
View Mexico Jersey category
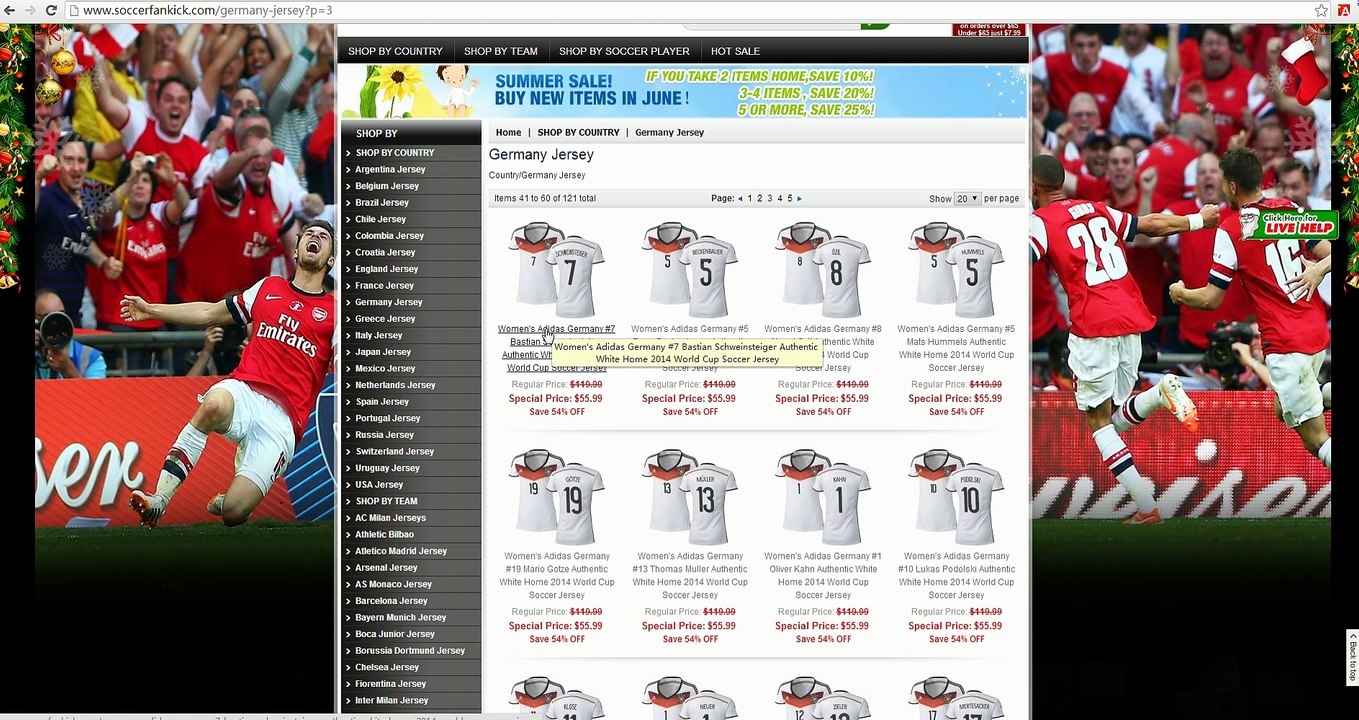point(385,369)
